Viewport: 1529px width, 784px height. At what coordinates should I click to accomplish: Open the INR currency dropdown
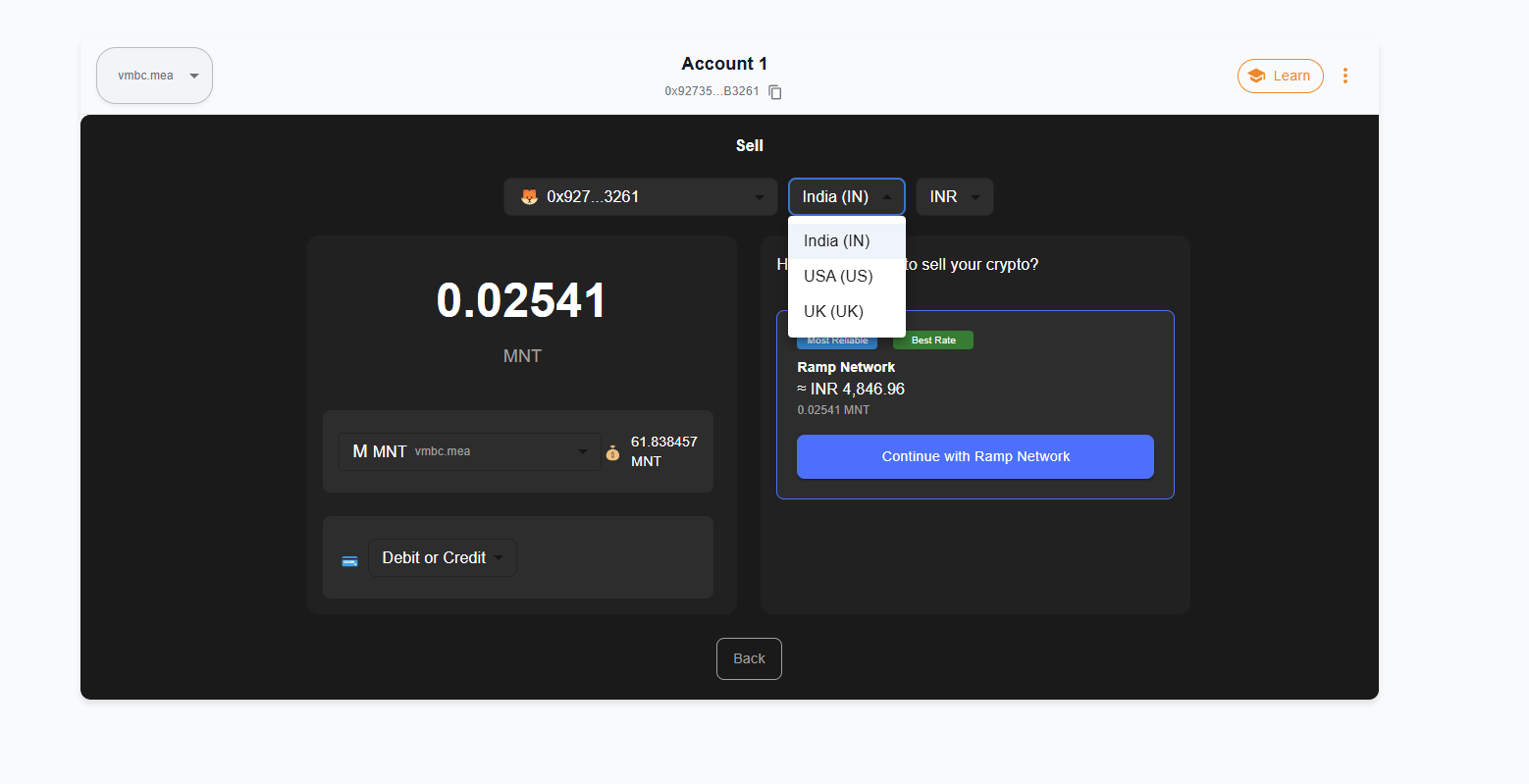click(955, 196)
